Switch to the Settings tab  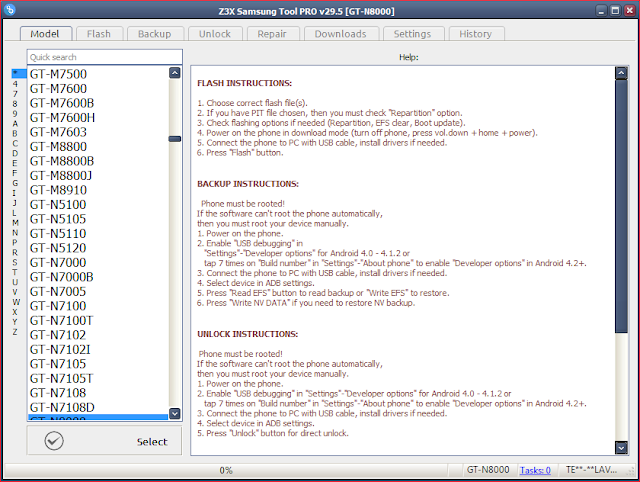(413, 34)
